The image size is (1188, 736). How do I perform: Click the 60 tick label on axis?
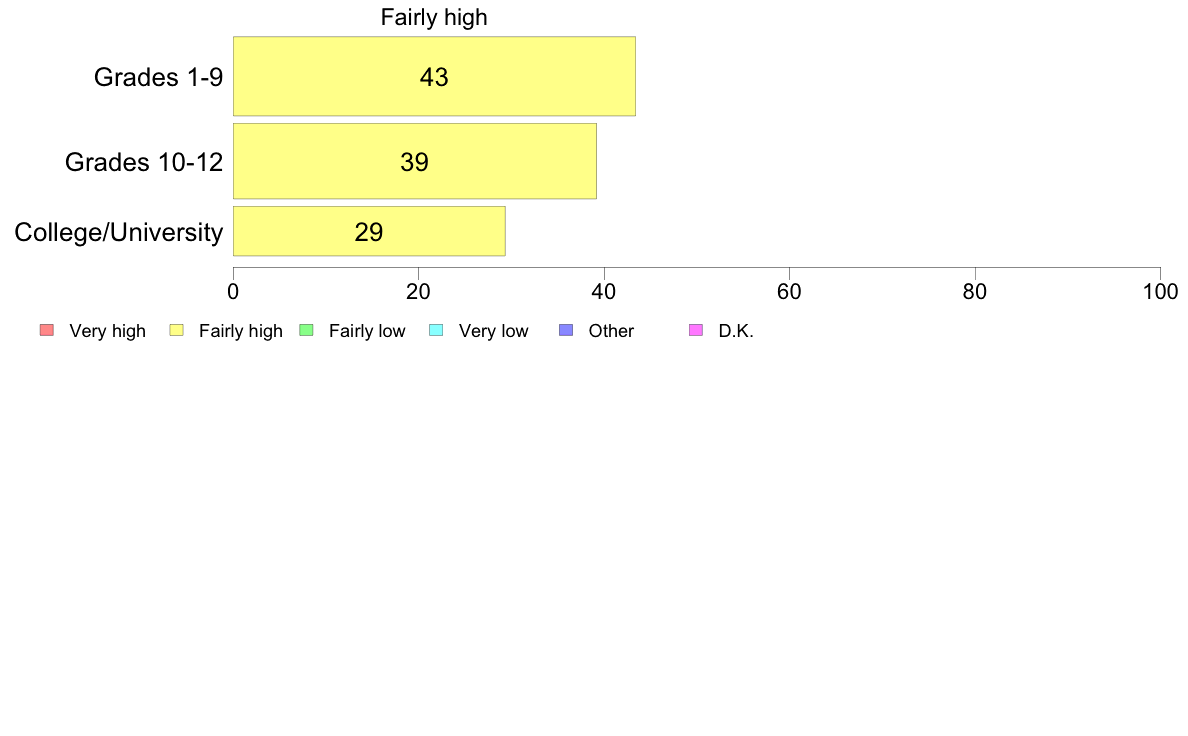(789, 292)
